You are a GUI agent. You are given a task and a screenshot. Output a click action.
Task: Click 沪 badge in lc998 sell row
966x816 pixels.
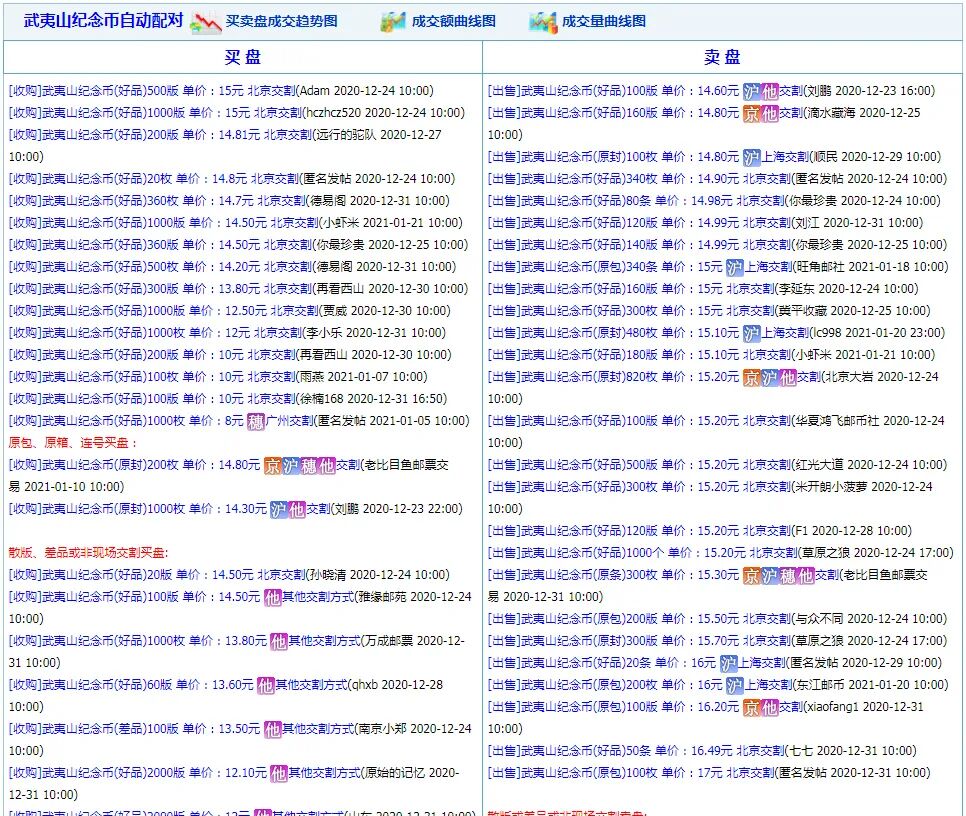(752, 334)
